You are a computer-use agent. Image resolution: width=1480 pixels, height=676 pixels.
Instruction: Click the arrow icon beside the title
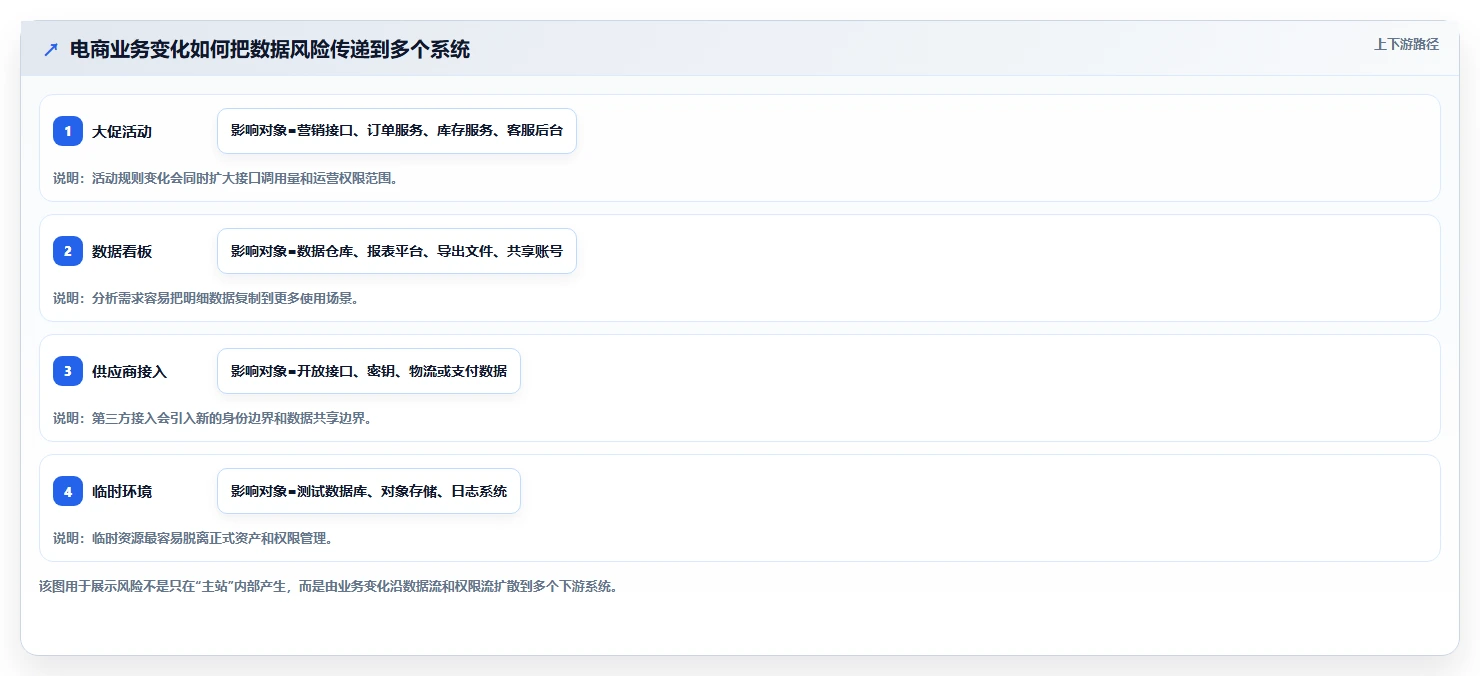tap(51, 50)
